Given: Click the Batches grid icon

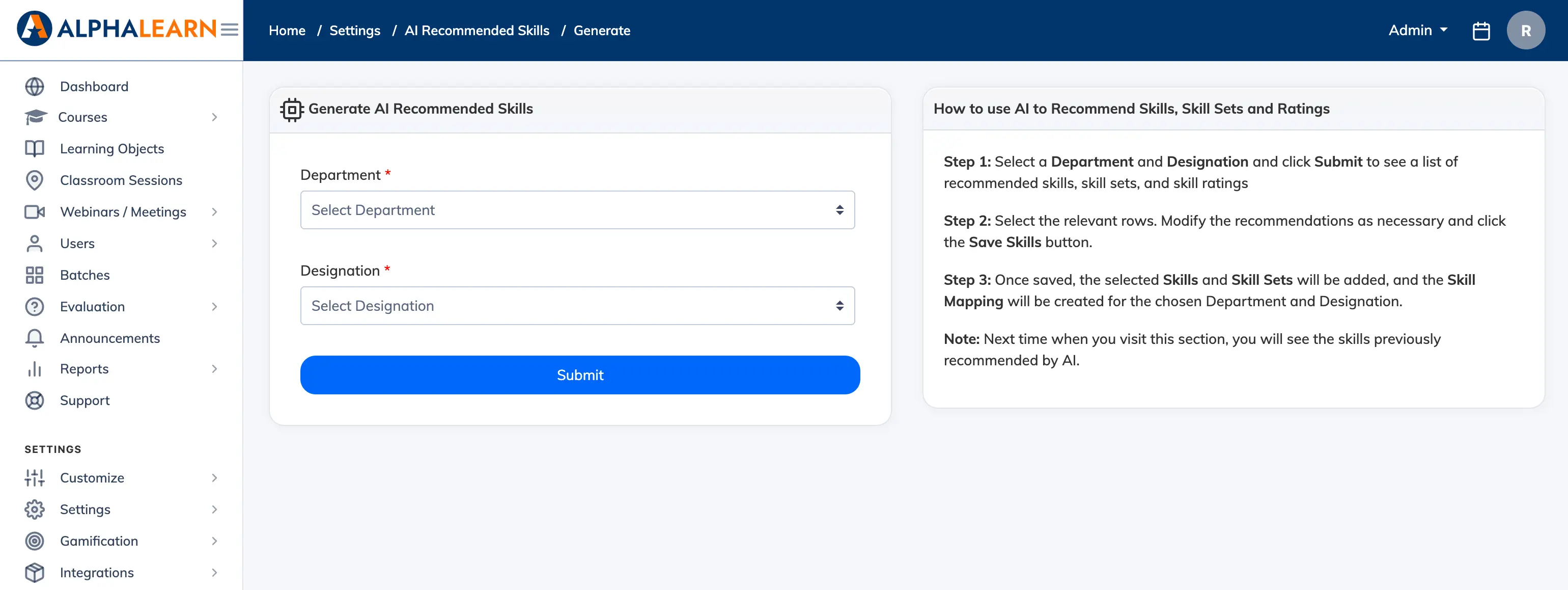Looking at the screenshot, I should [x=35, y=275].
